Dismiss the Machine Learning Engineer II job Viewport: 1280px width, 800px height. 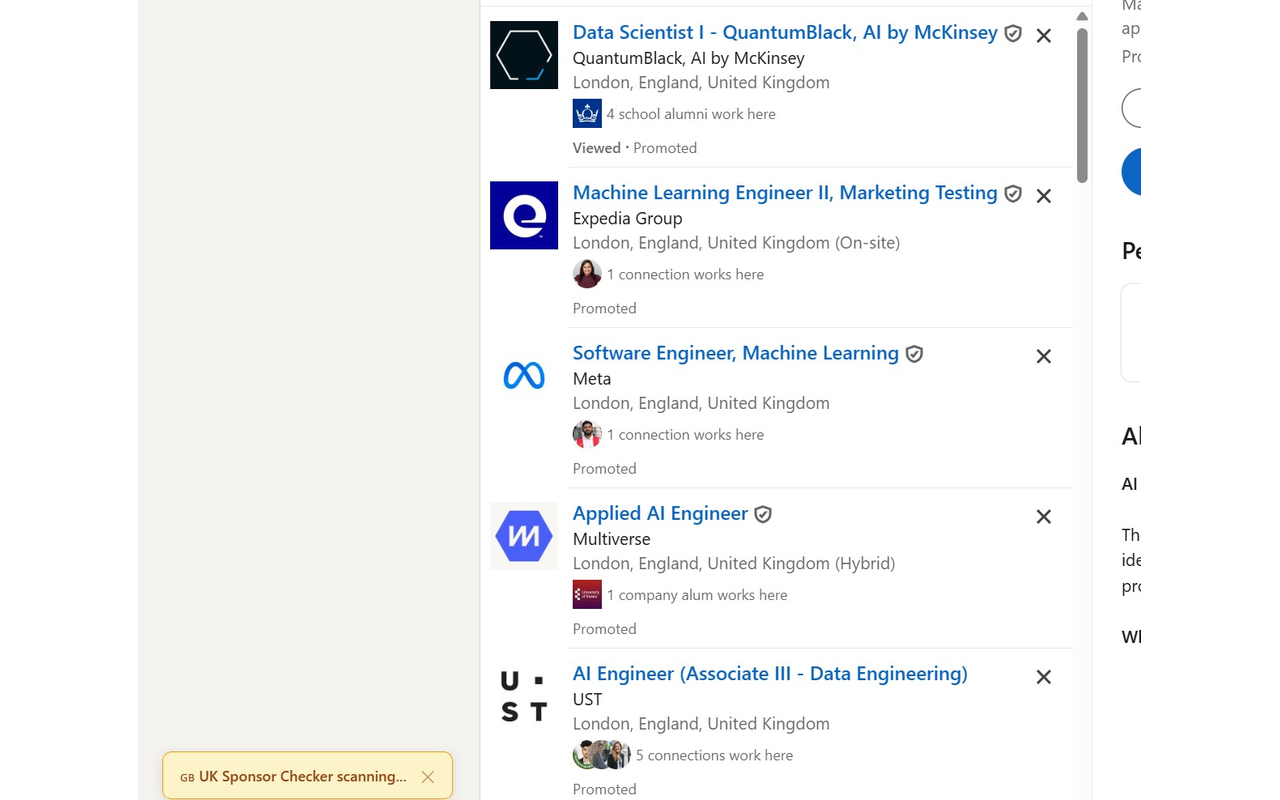[1044, 196]
